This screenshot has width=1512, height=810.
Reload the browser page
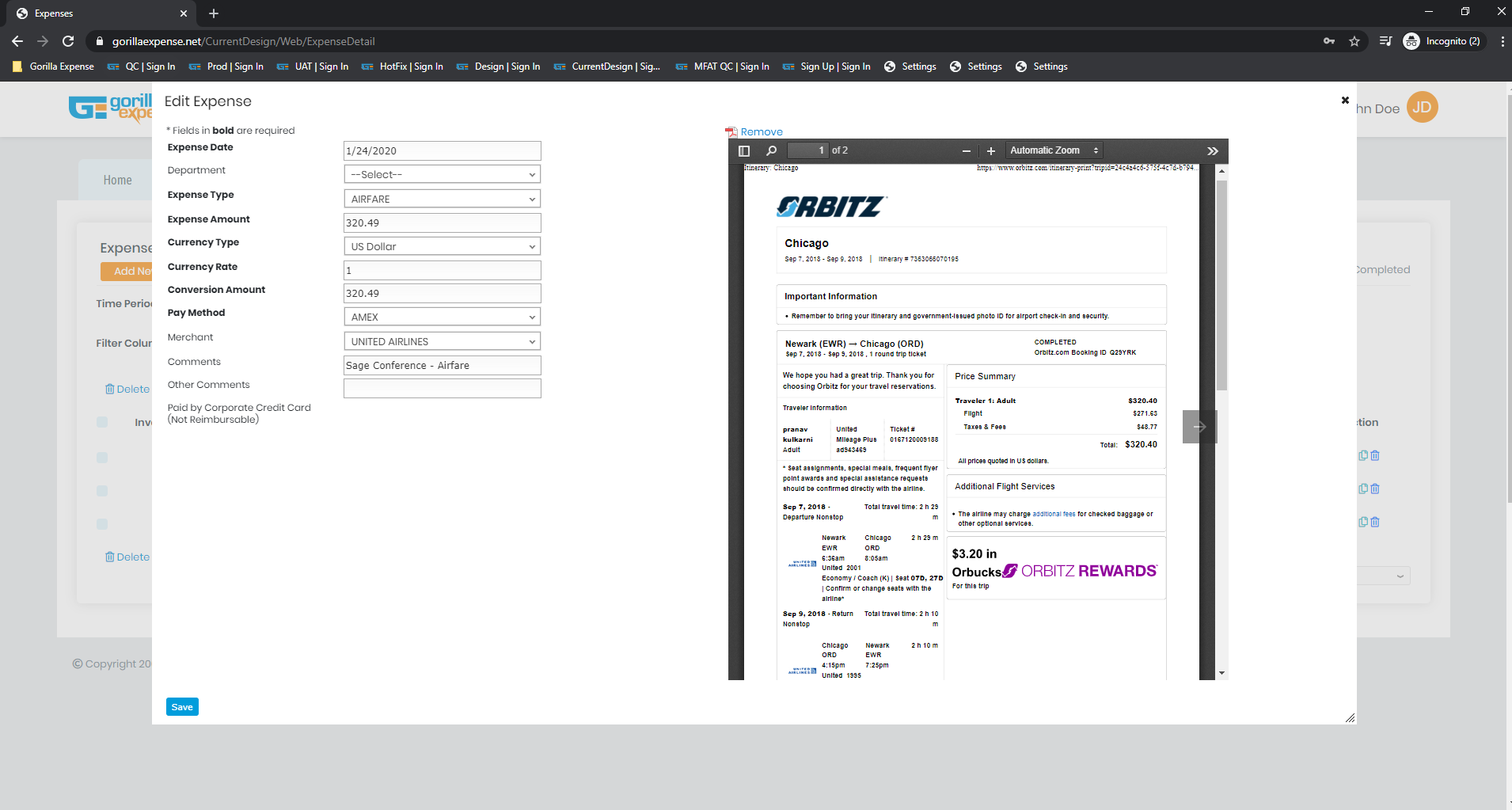click(68, 41)
